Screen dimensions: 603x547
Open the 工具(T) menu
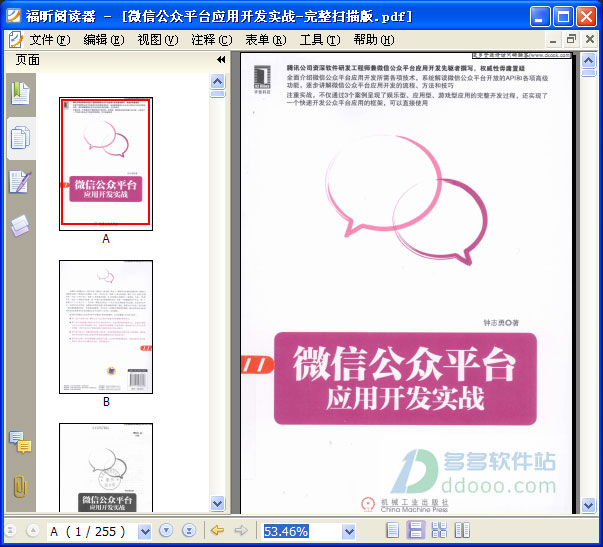(x=320, y=40)
